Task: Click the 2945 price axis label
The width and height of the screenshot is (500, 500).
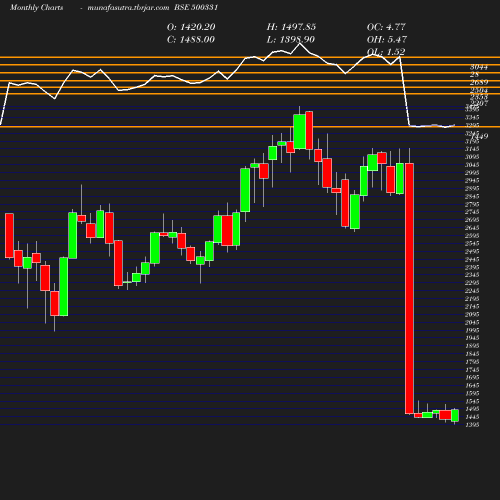Action: (472, 180)
